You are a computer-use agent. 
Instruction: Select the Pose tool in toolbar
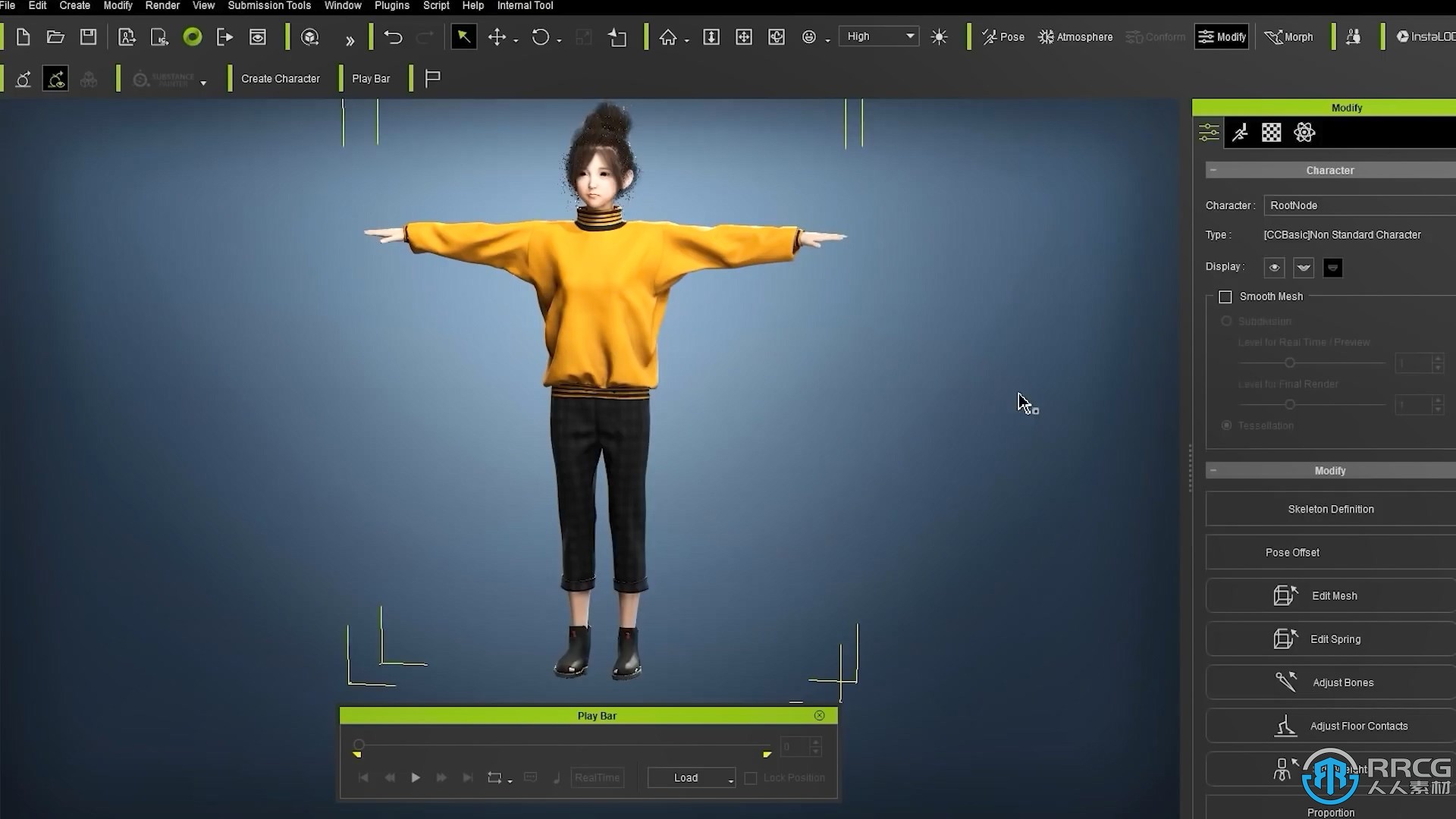pyautogui.click(x=1002, y=37)
